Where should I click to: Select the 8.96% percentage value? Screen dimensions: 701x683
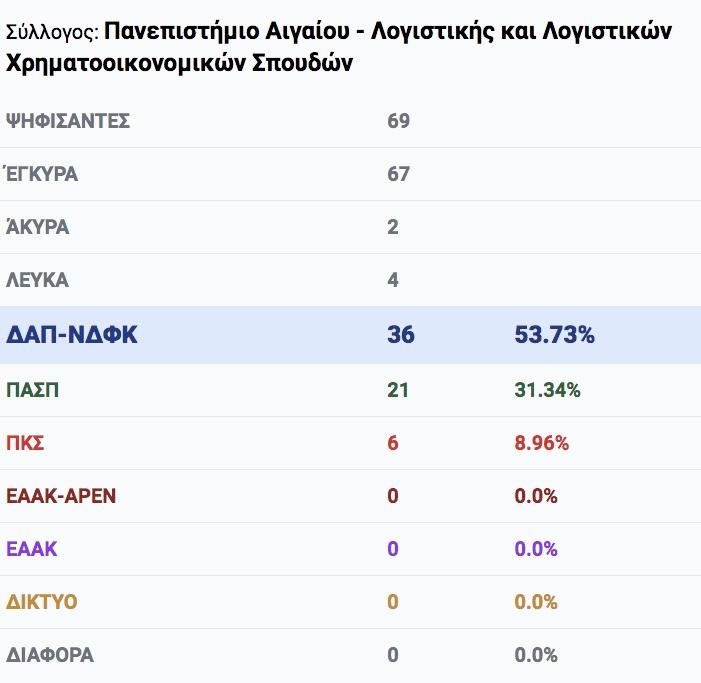point(541,443)
